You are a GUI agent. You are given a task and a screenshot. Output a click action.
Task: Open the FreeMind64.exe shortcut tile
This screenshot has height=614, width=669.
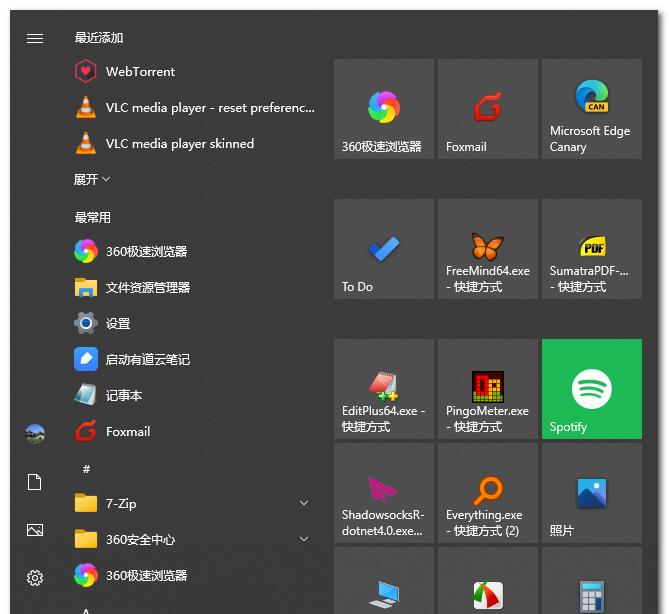[488, 249]
